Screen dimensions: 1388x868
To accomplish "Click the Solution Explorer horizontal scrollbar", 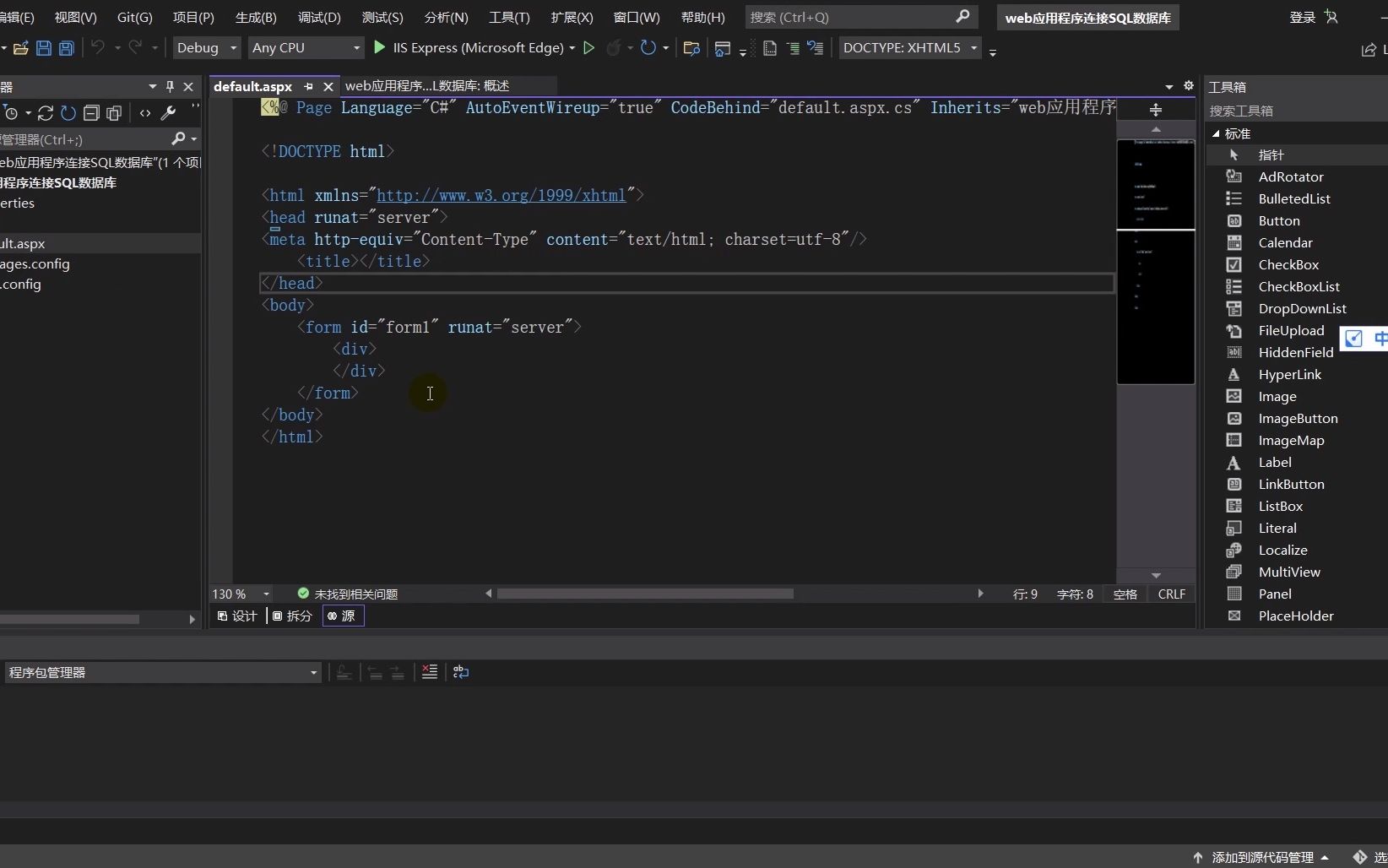I will (x=69, y=620).
